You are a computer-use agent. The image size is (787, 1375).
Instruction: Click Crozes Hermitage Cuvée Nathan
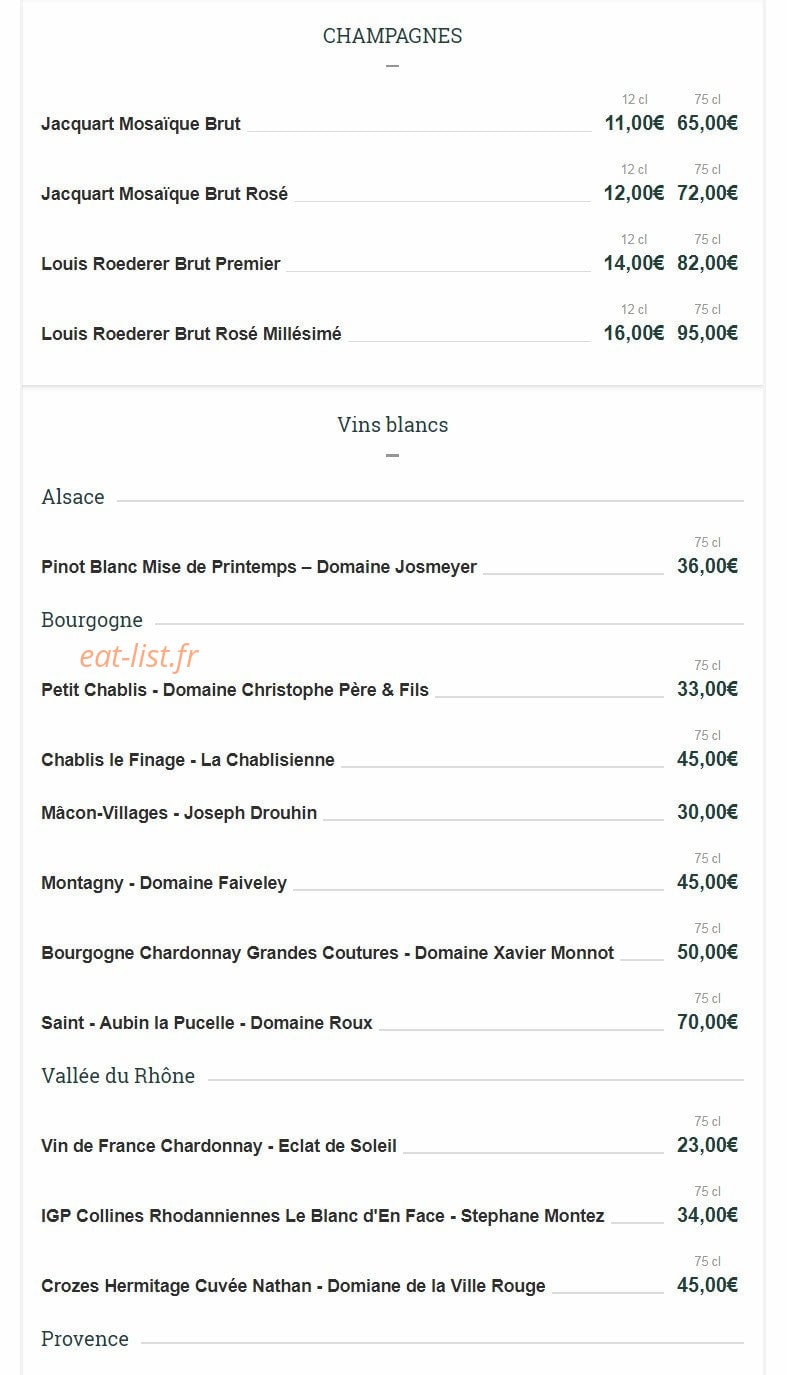293,1286
